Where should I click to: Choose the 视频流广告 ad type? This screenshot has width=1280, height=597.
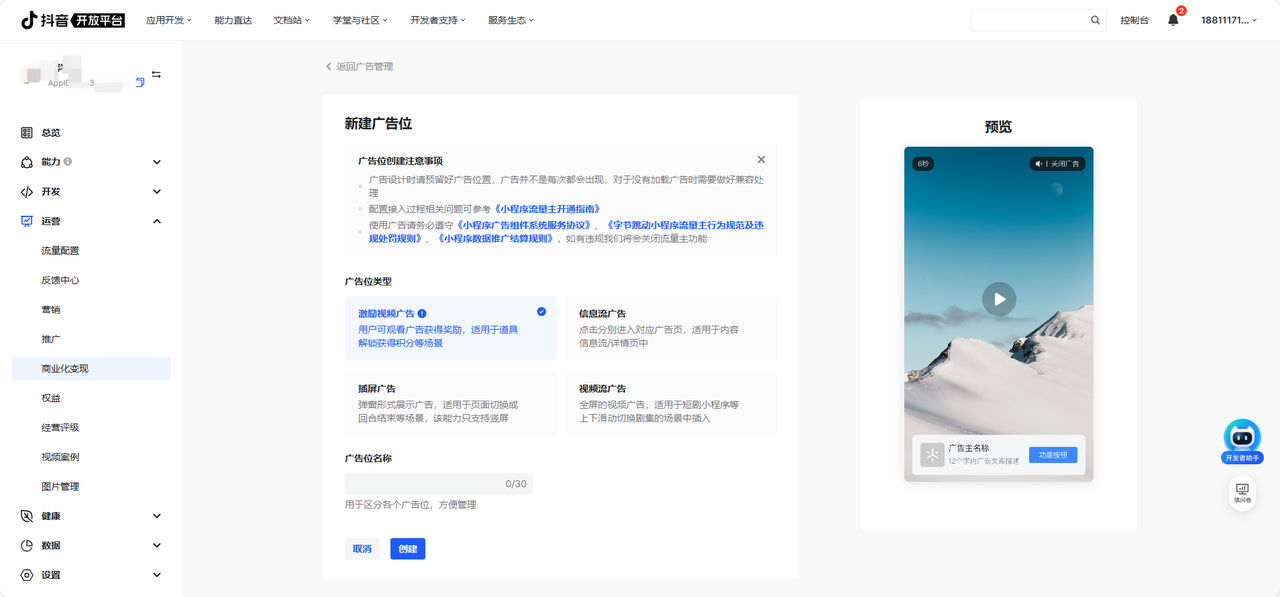pyautogui.click(x=671, y=403)
